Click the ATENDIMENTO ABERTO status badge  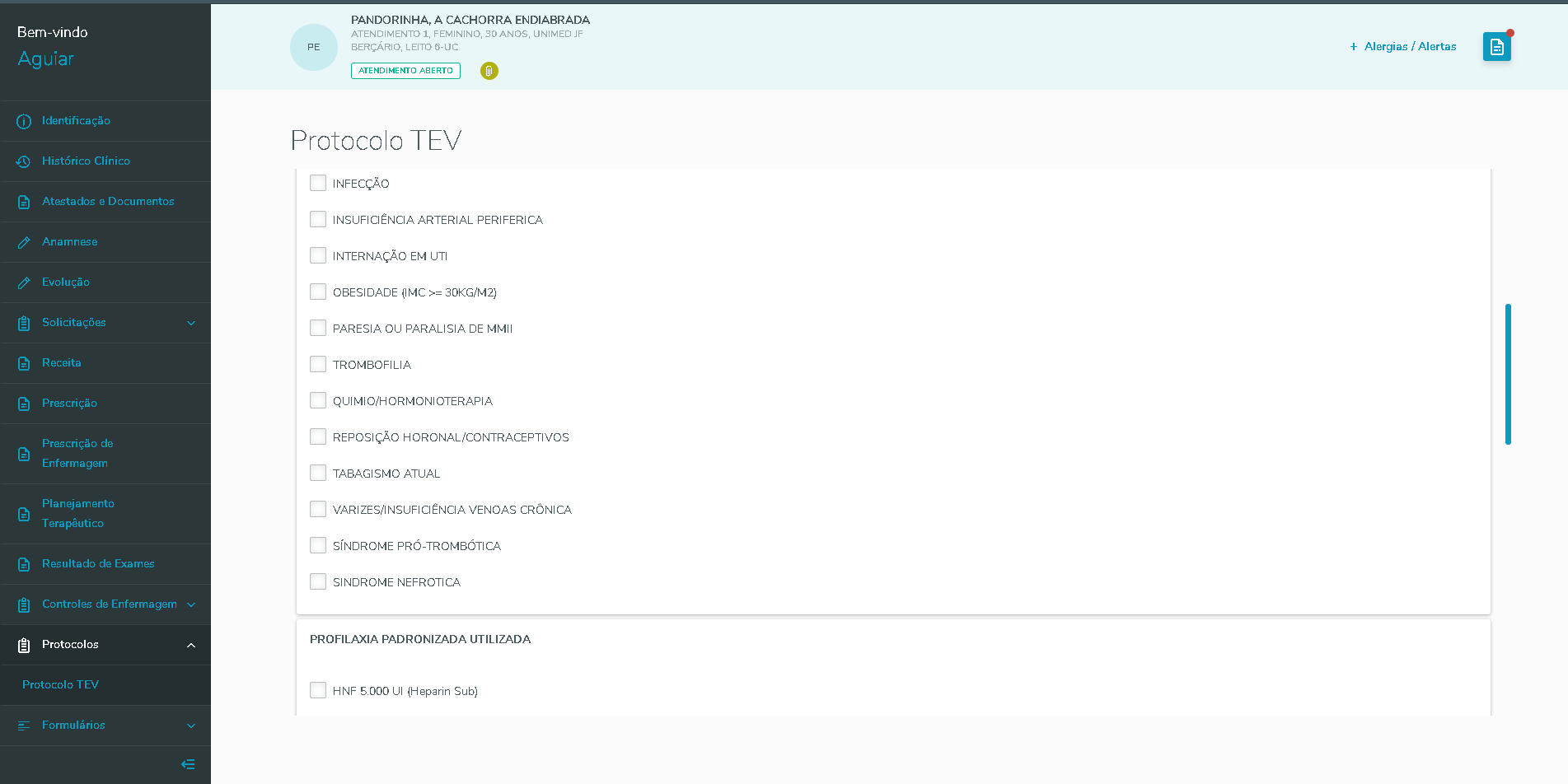[x=405, y=71]
